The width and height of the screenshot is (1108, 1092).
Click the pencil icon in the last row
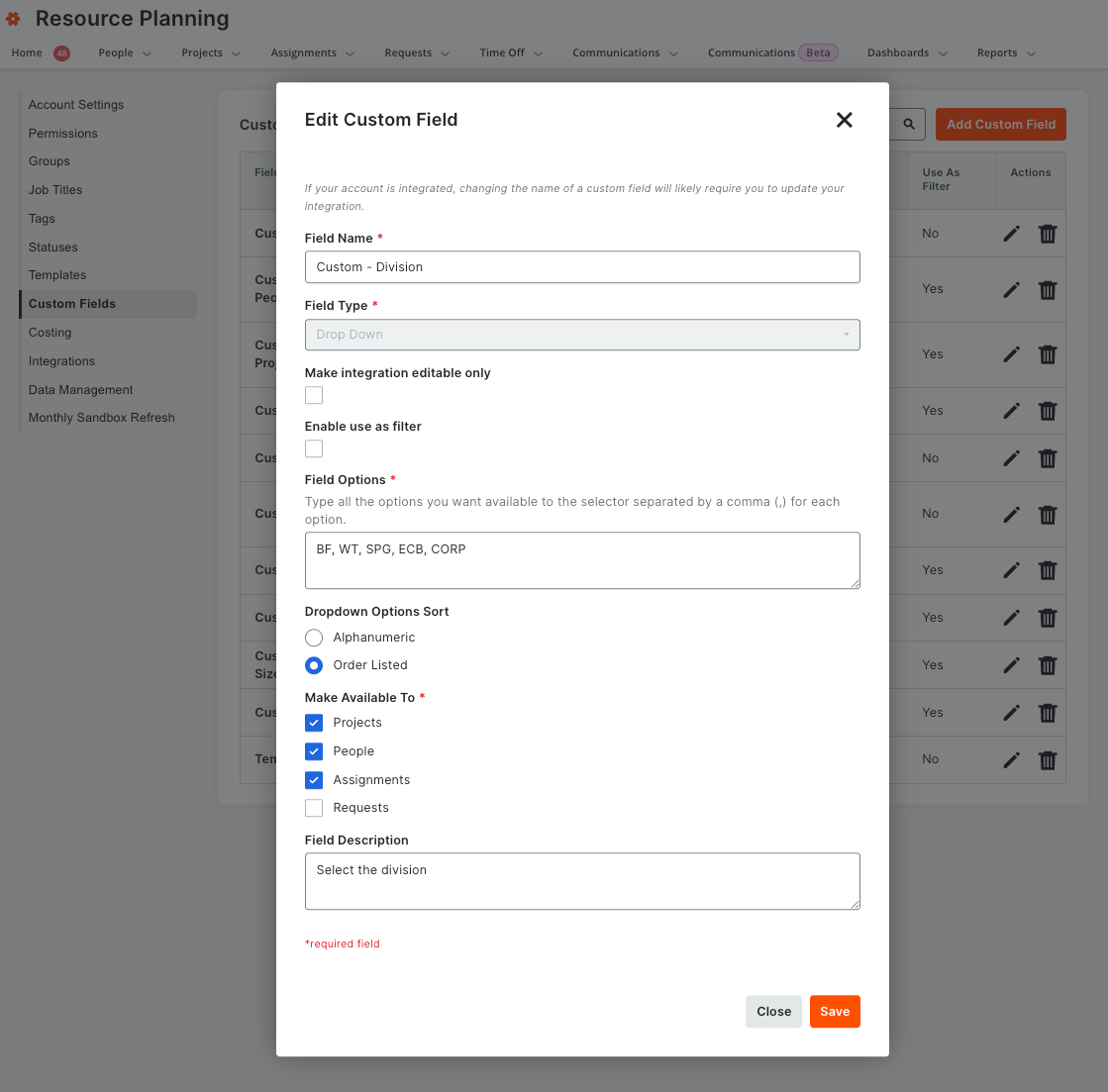click(1011, 760)
